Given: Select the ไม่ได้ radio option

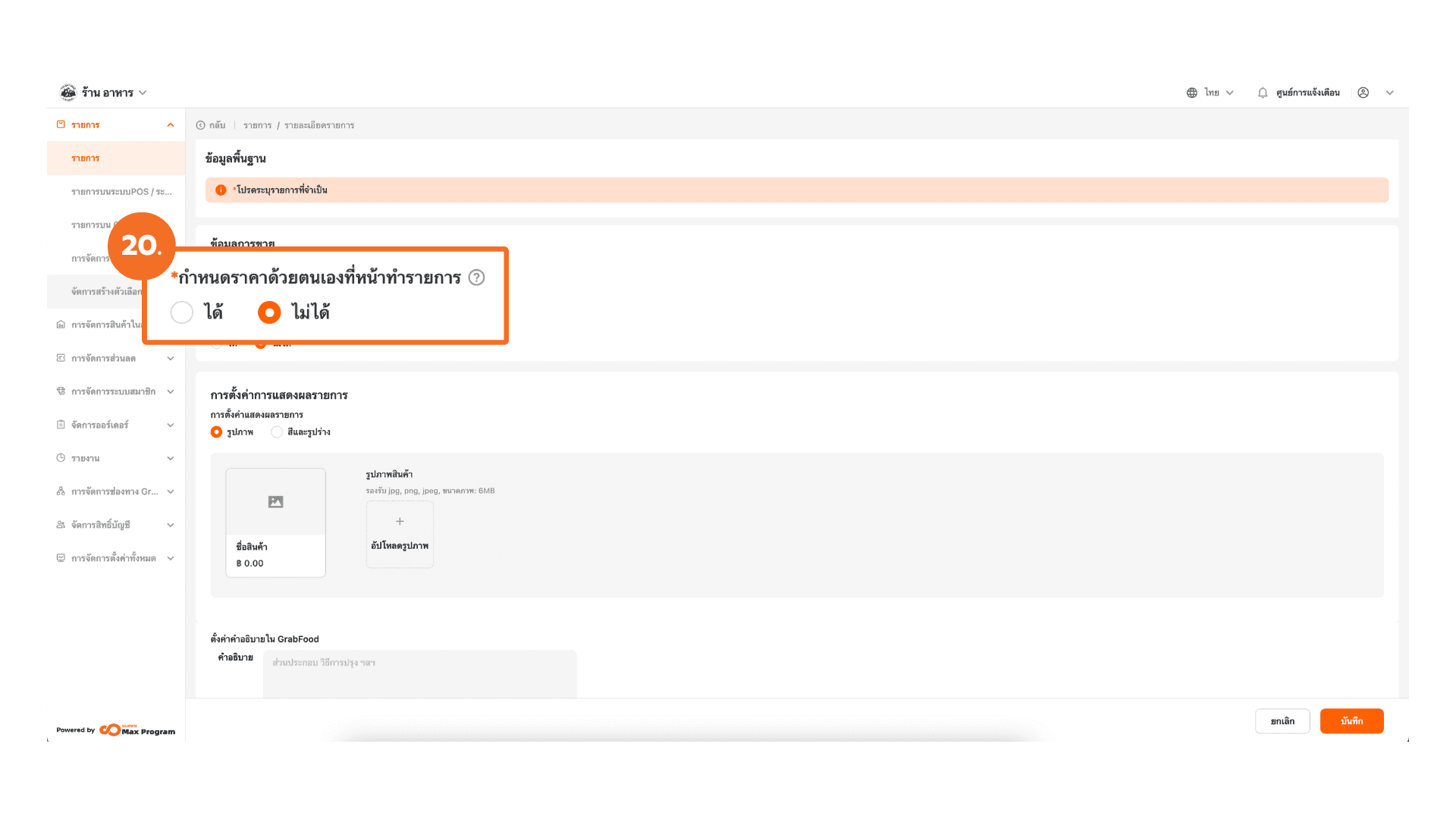Looking at the screenshot, I should tap(269, 312).
